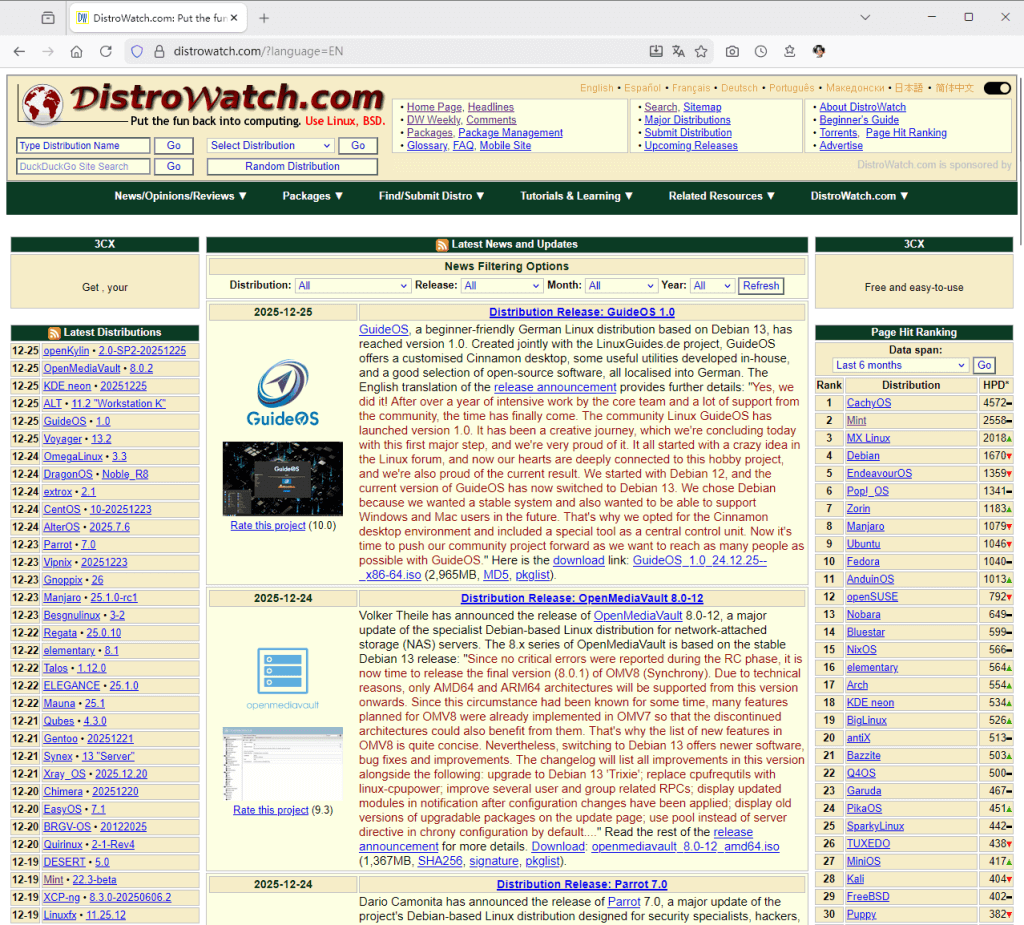Click Rate this project for GuideOS
Screen dimensions: 1024x925
(268, 525)
